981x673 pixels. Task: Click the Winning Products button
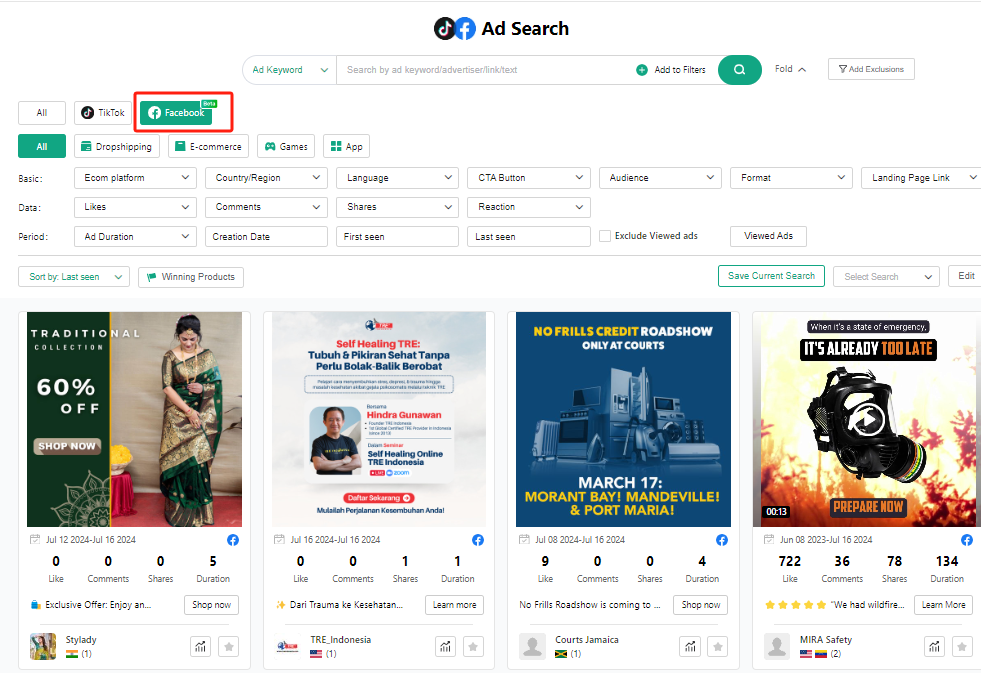pyautogui.click(x=191, y=276)
